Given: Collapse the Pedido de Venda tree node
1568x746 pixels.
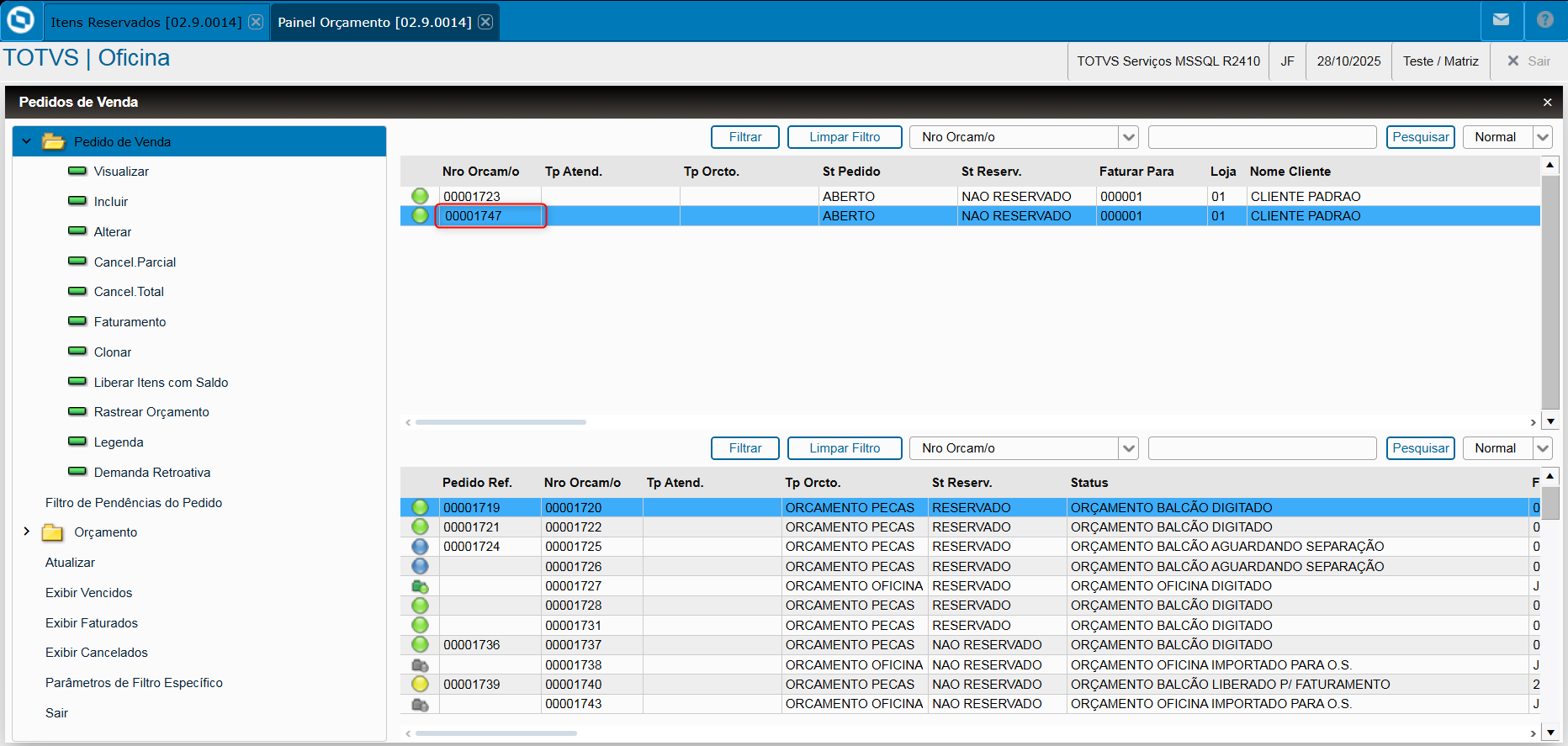Looking at the screenshot, I should [x=26, y=141].
